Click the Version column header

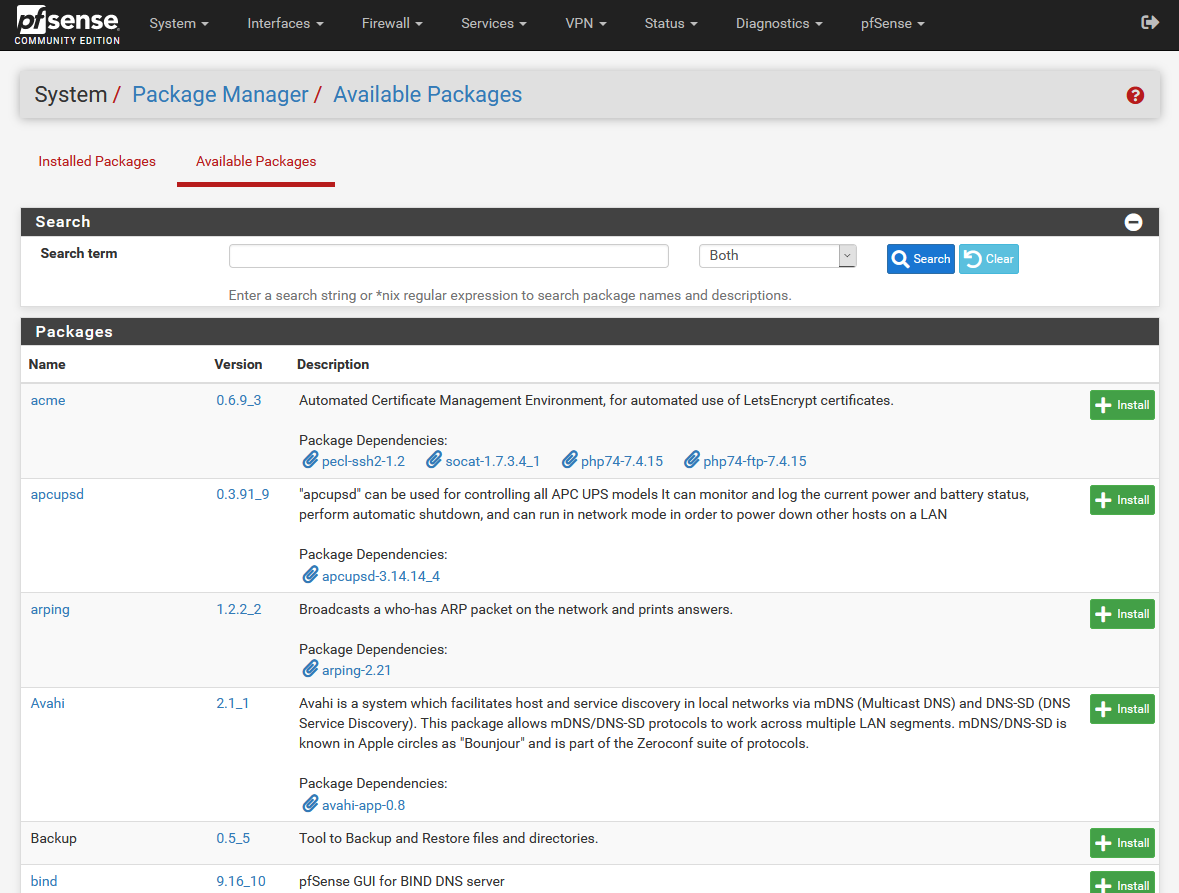click(238, 365)
